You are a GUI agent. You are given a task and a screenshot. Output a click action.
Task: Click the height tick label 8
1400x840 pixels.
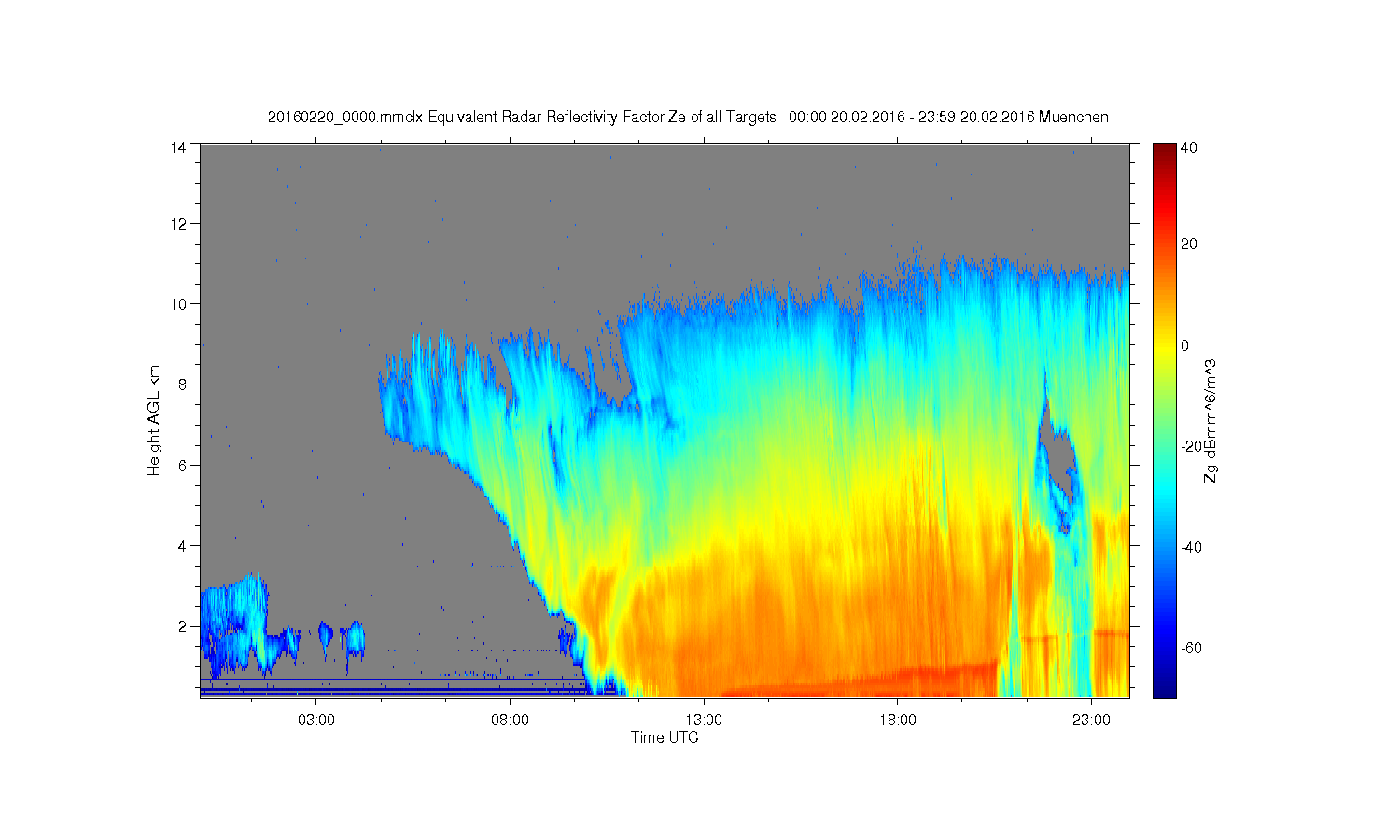[x=184, y=385]
